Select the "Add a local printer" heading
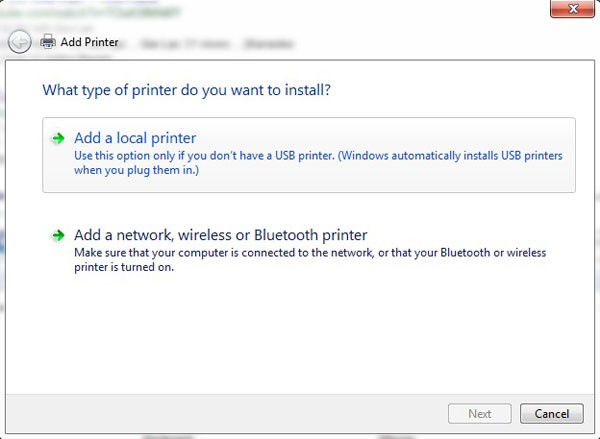This screenshot has height=439, width=600. pyautogui.click(x=135, y=138)
